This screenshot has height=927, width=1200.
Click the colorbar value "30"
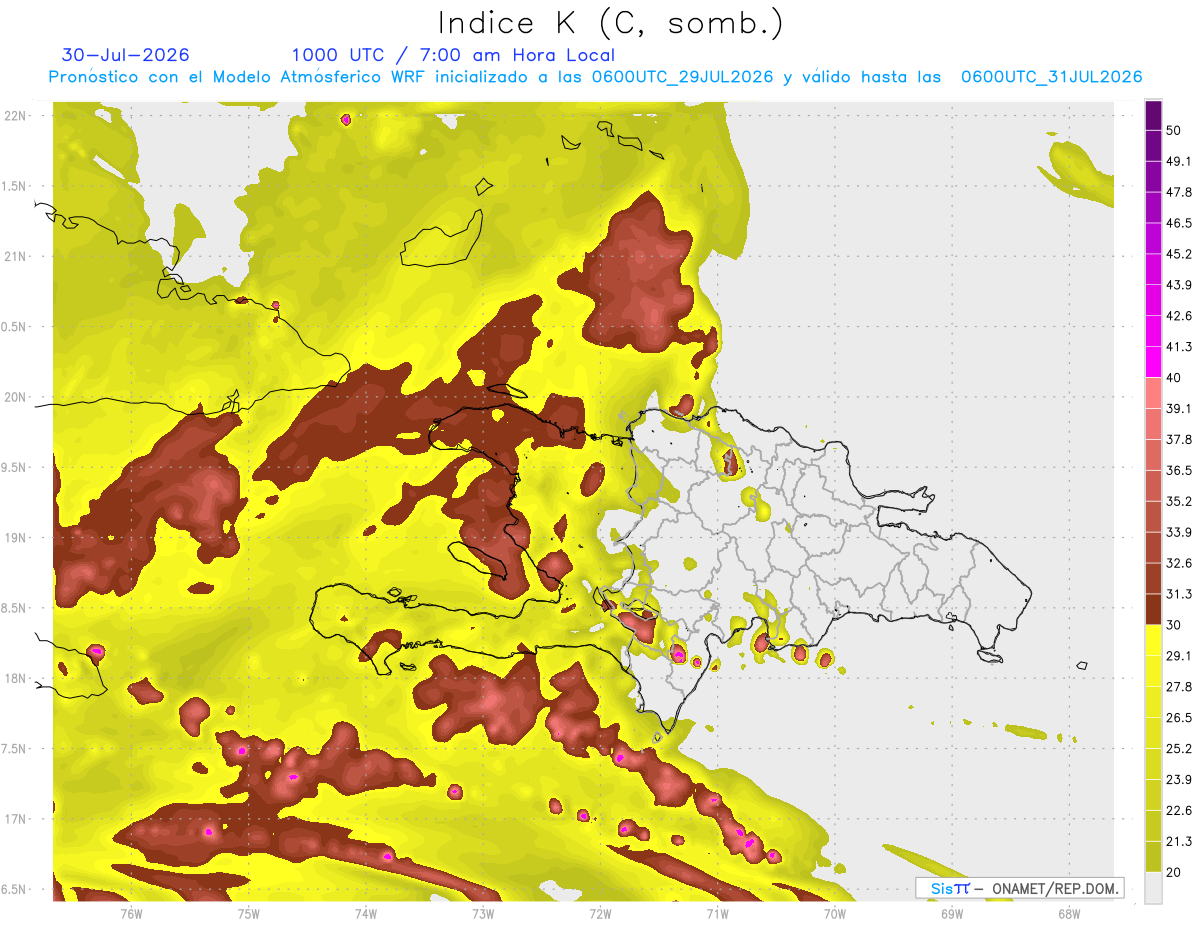click(x=1174, y=625)
